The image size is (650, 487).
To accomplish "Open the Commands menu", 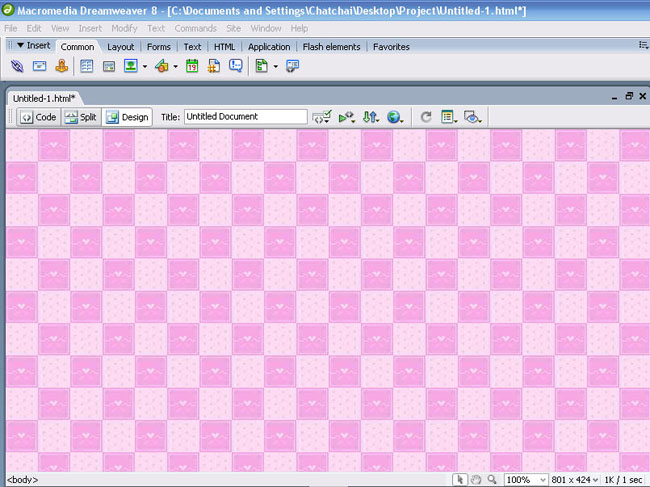I will [x=196, y=28].
